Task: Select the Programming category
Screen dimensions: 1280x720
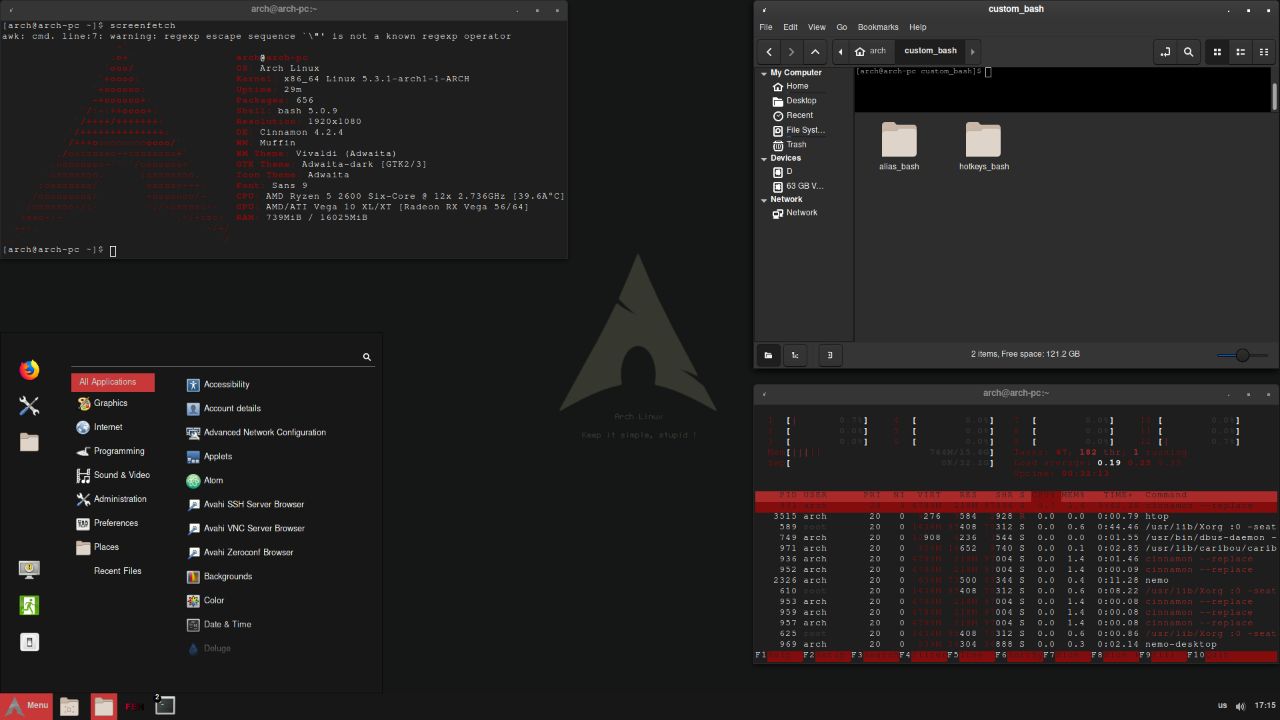Action: pos(110,451)
